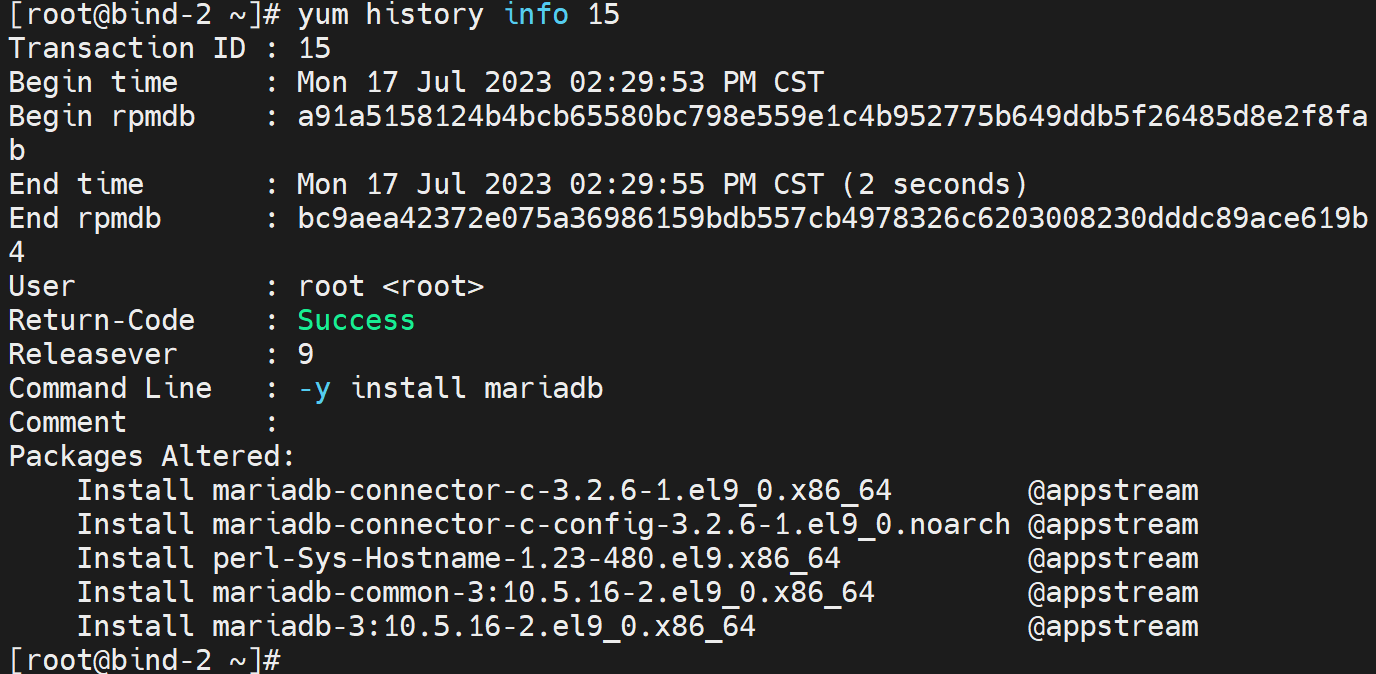Screen dimensions: 1376x674
Task: Click the 'root <root>' user value
Action: click(x=391, y=287)
